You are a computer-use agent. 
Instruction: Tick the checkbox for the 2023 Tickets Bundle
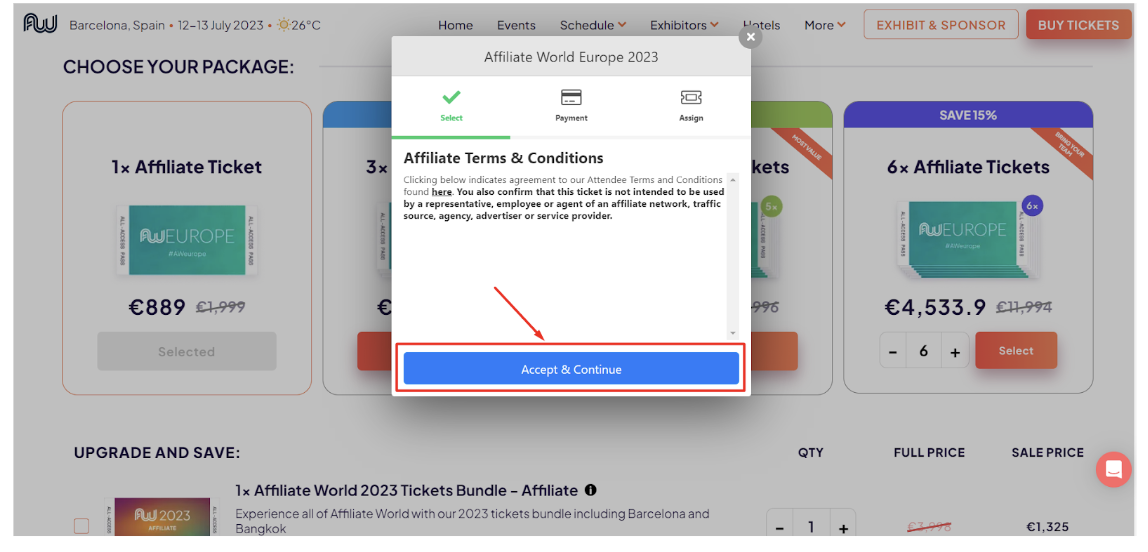click(81, 526)
